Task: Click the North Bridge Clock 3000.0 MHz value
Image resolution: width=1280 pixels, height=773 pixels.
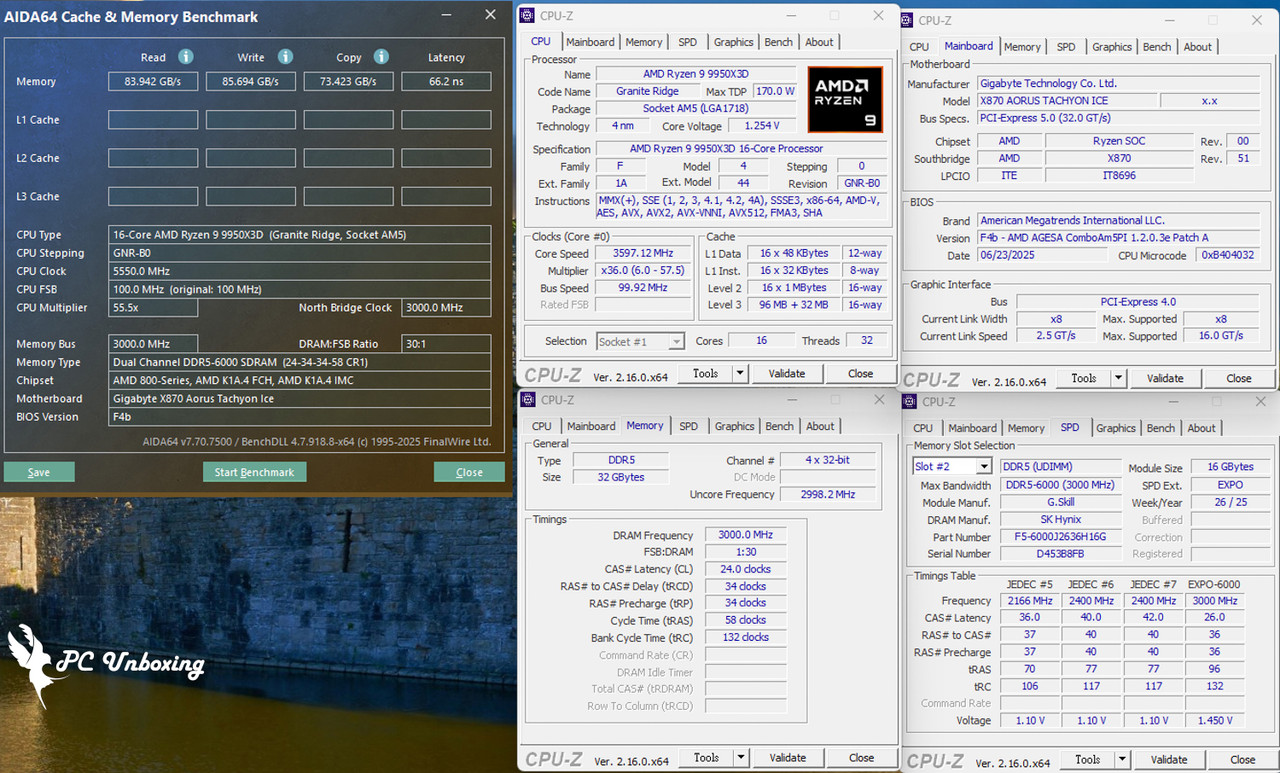Action: [447, 308]
